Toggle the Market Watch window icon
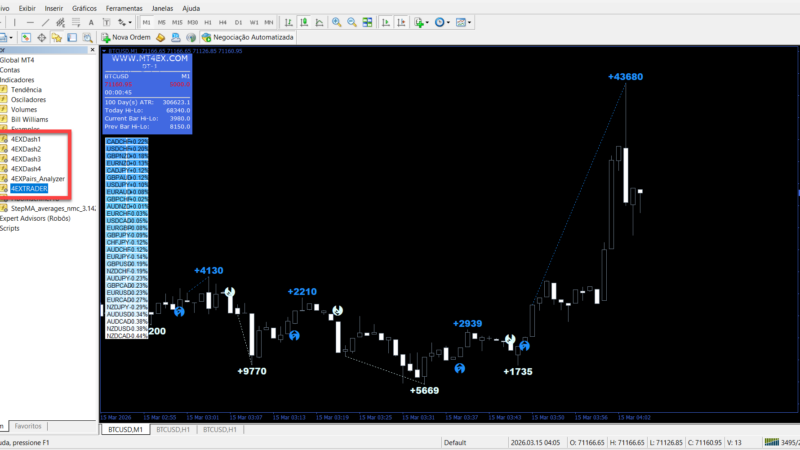The height and width of the screenshot is (450, 800). [26, 37]
